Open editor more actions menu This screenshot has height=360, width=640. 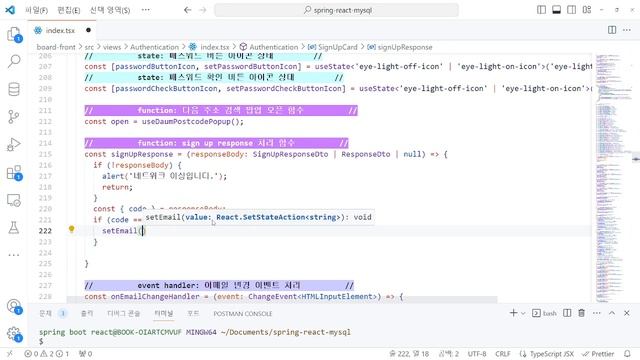(x=627, y=30)
